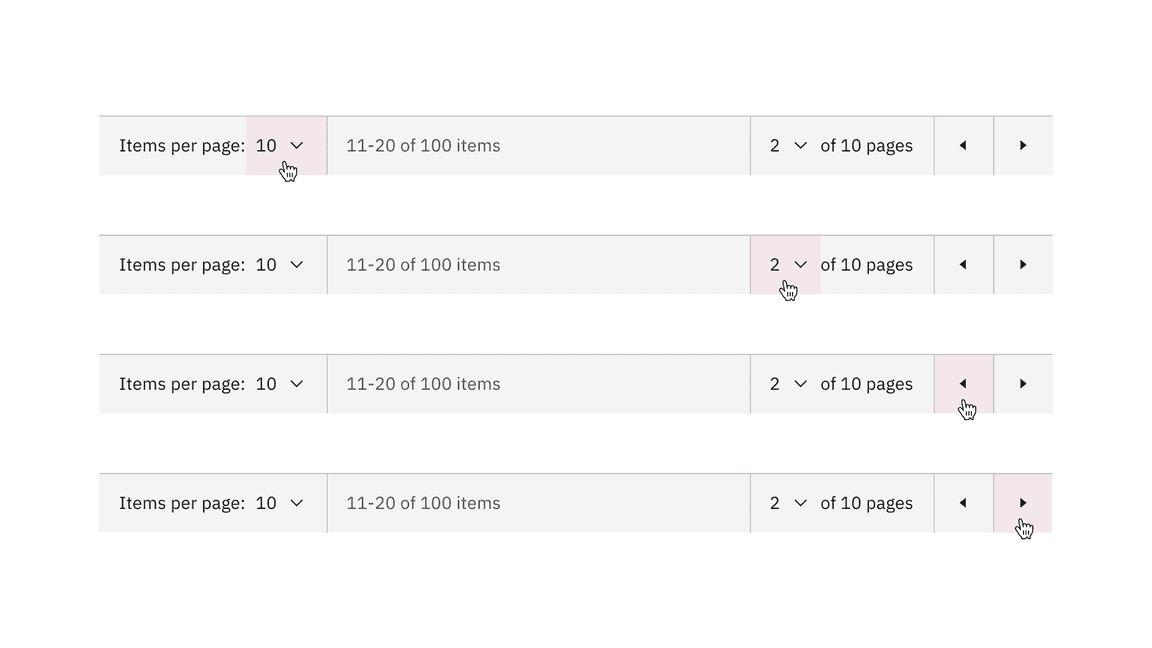Click the '11-20 of 100 items' text in the second bar
1152x648 pixels.
(x=422, y=264)
